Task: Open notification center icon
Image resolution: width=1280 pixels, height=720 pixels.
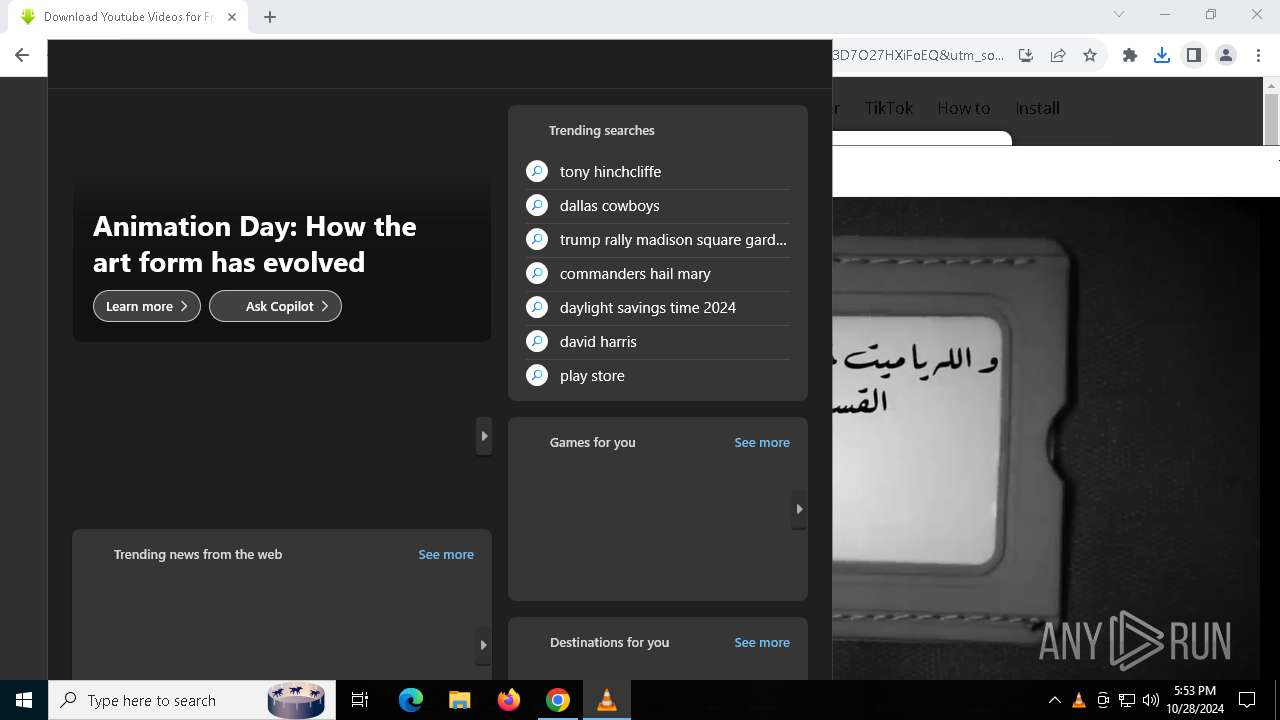Action: click(x=1247, y=700)
